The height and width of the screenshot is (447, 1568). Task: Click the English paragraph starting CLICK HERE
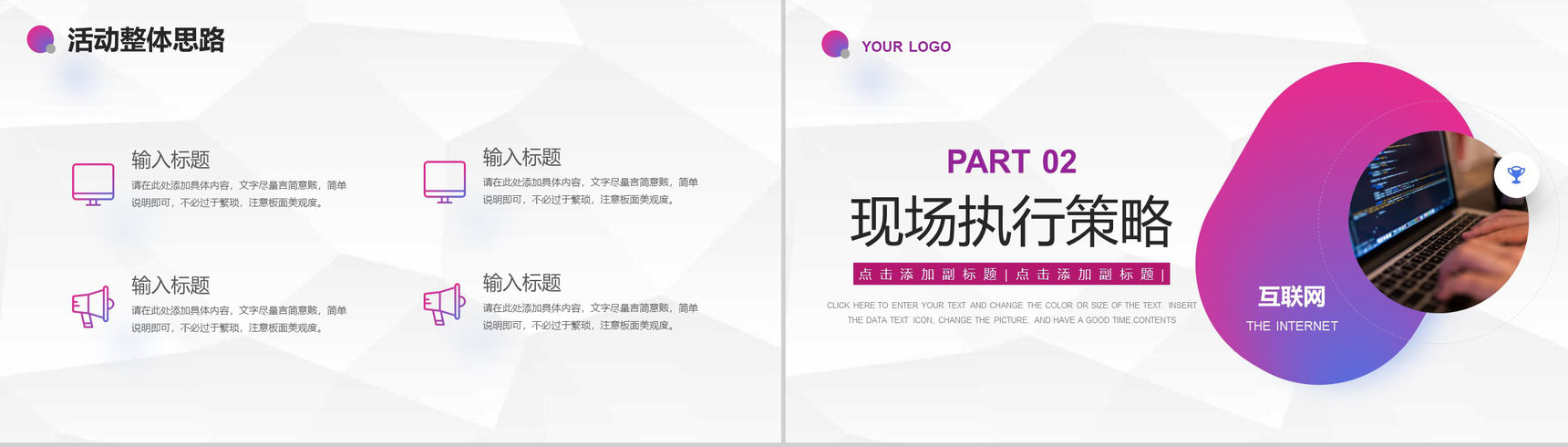coord(1011,313)
